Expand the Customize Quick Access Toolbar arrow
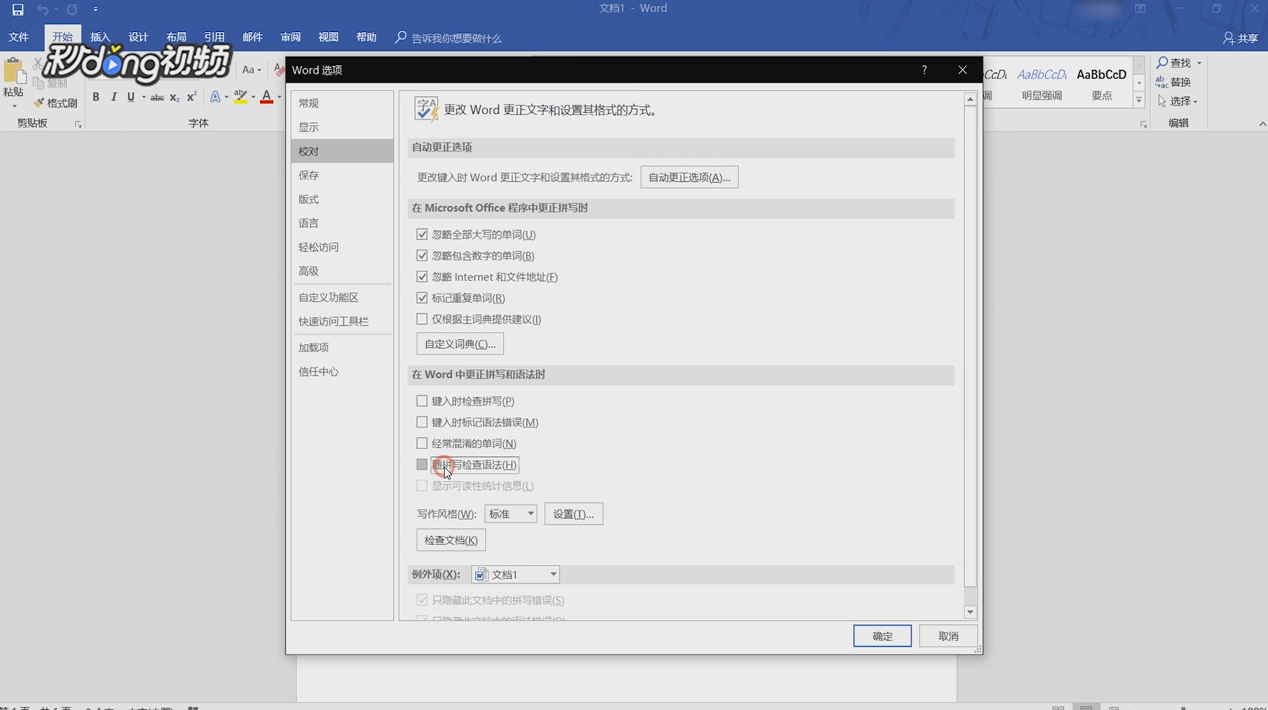 96,9
